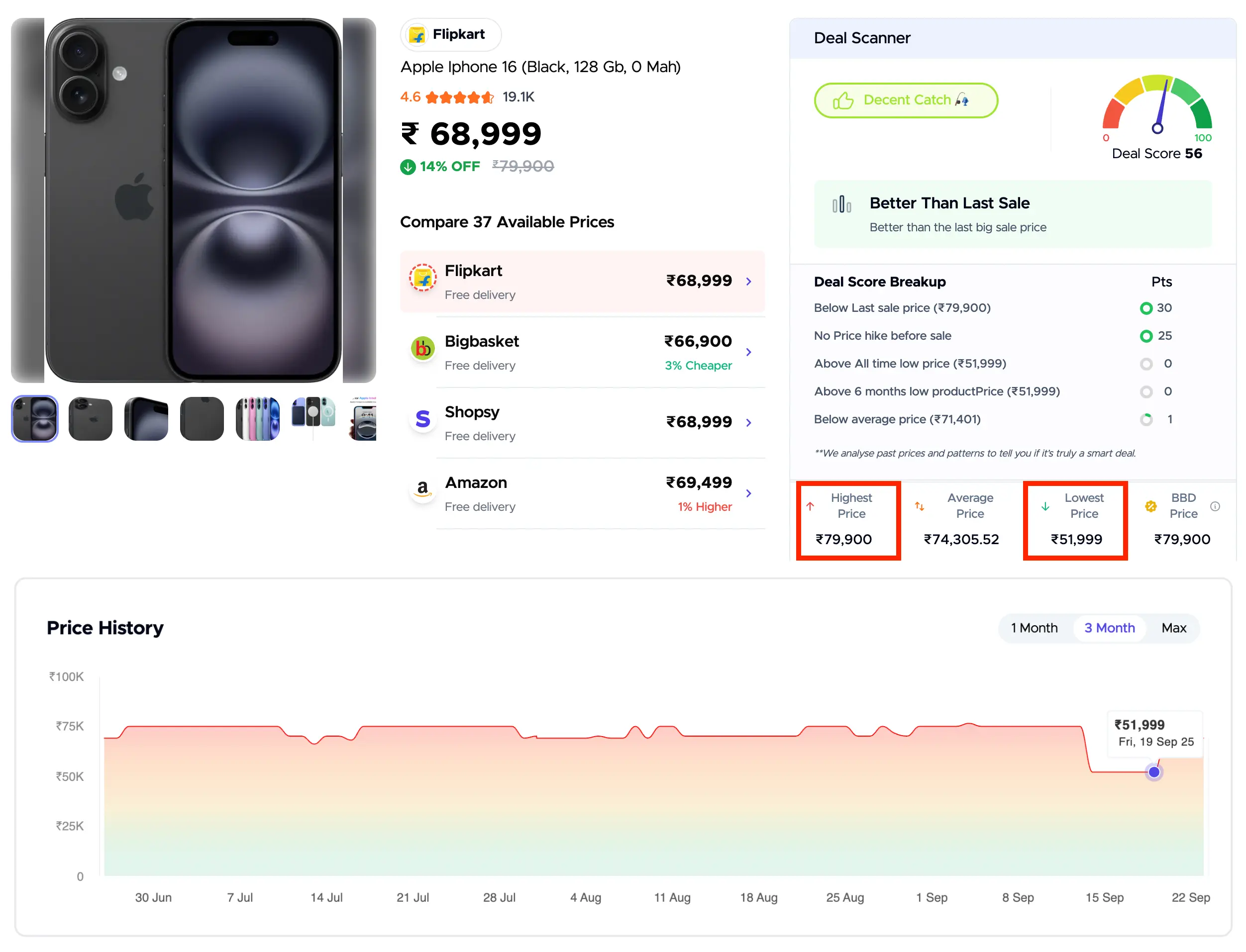Click the indicator beside Below Last sale price
This screenshot has width=1246, height=952.
(1146, 308)
